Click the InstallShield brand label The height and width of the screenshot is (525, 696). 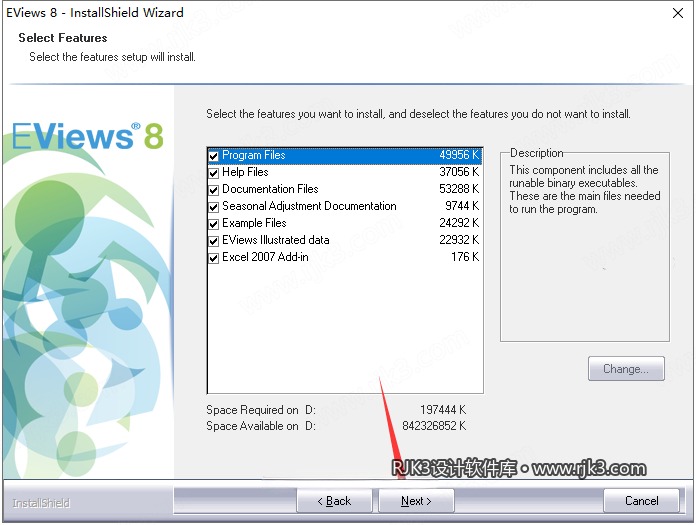point(41,503)
